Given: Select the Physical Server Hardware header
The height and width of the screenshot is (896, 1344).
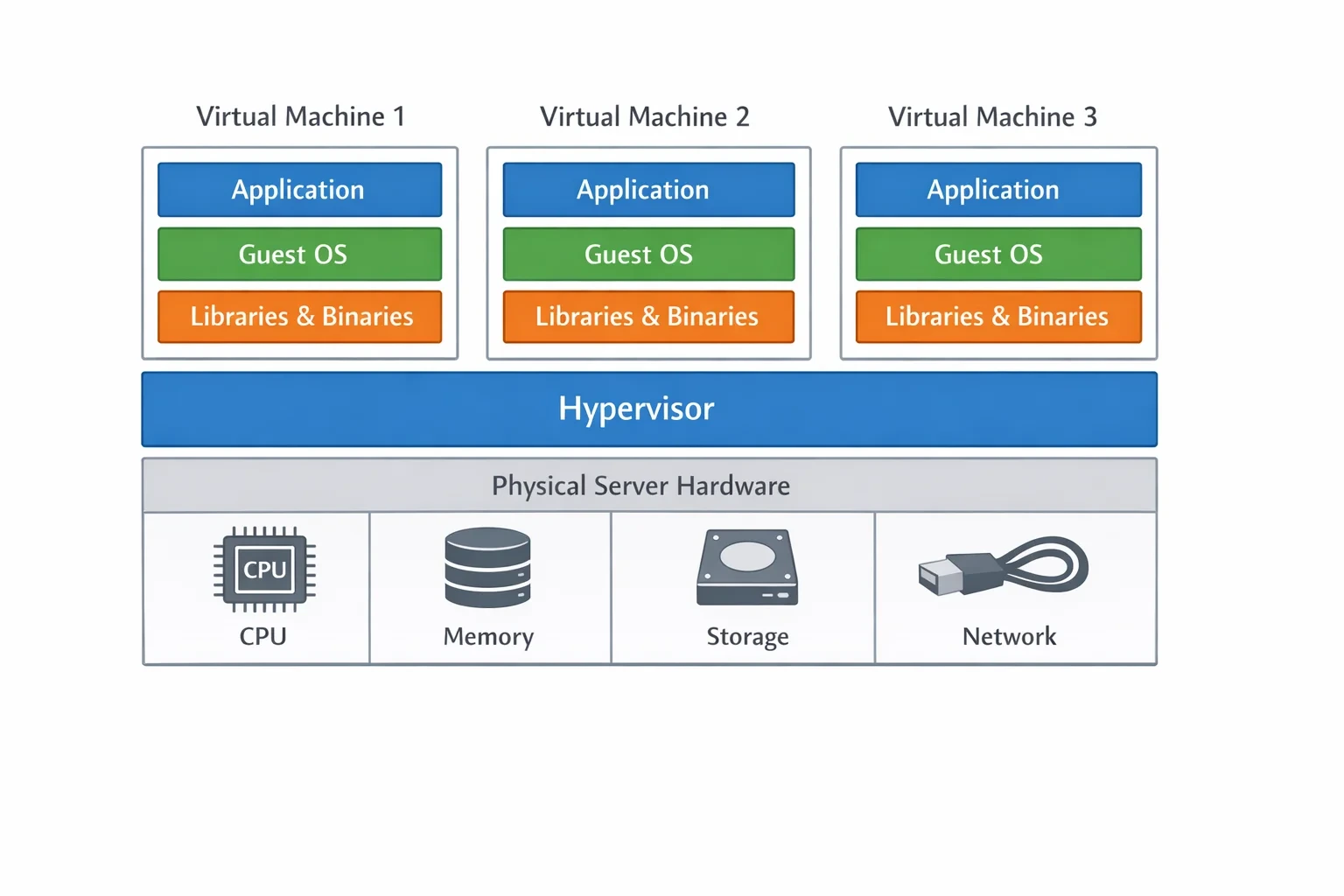Looking at the screenshot, I should (x=649, y=486).
